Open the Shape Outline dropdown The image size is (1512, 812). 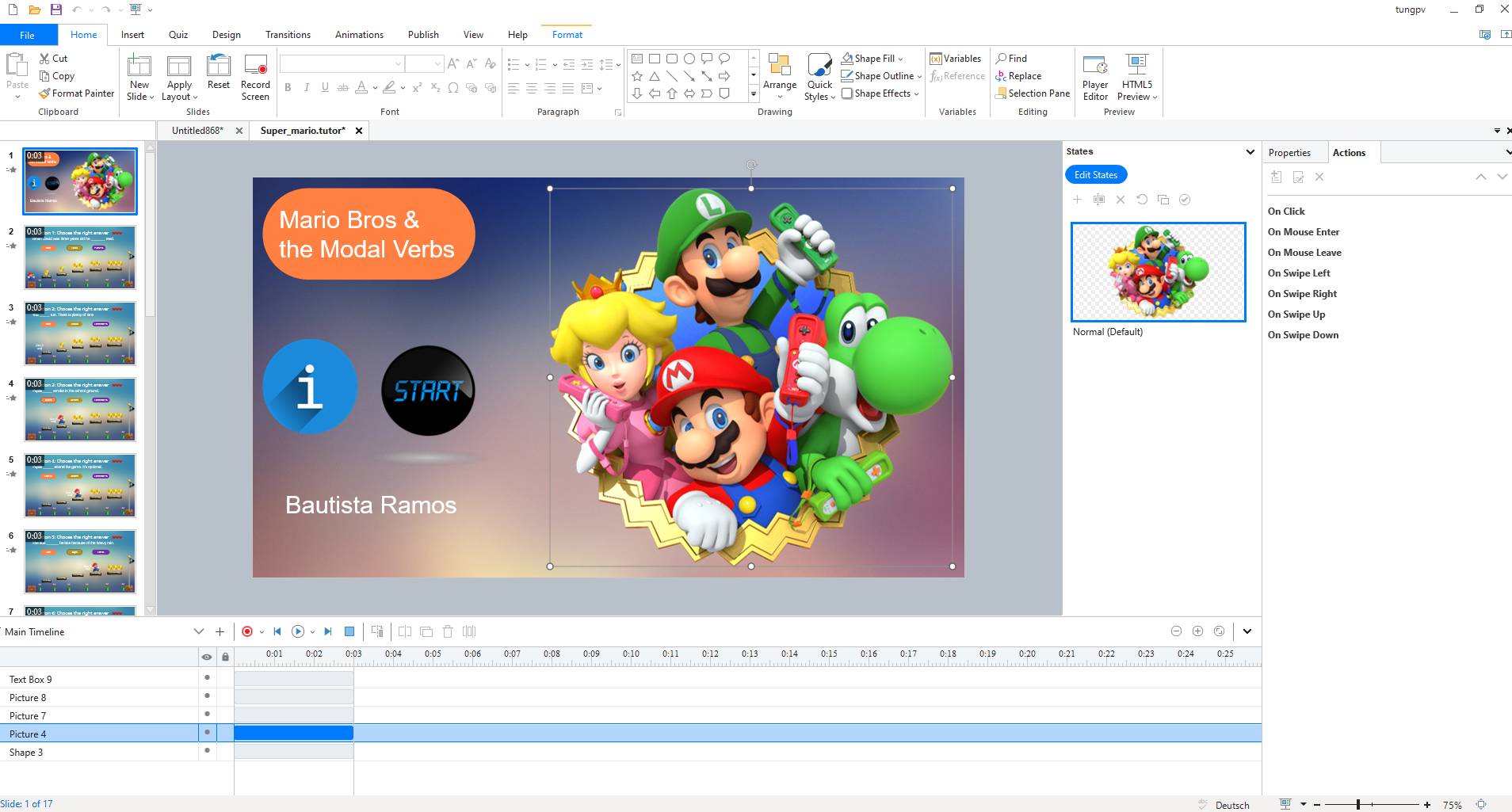pyautogui.click(x=919, y=76)
